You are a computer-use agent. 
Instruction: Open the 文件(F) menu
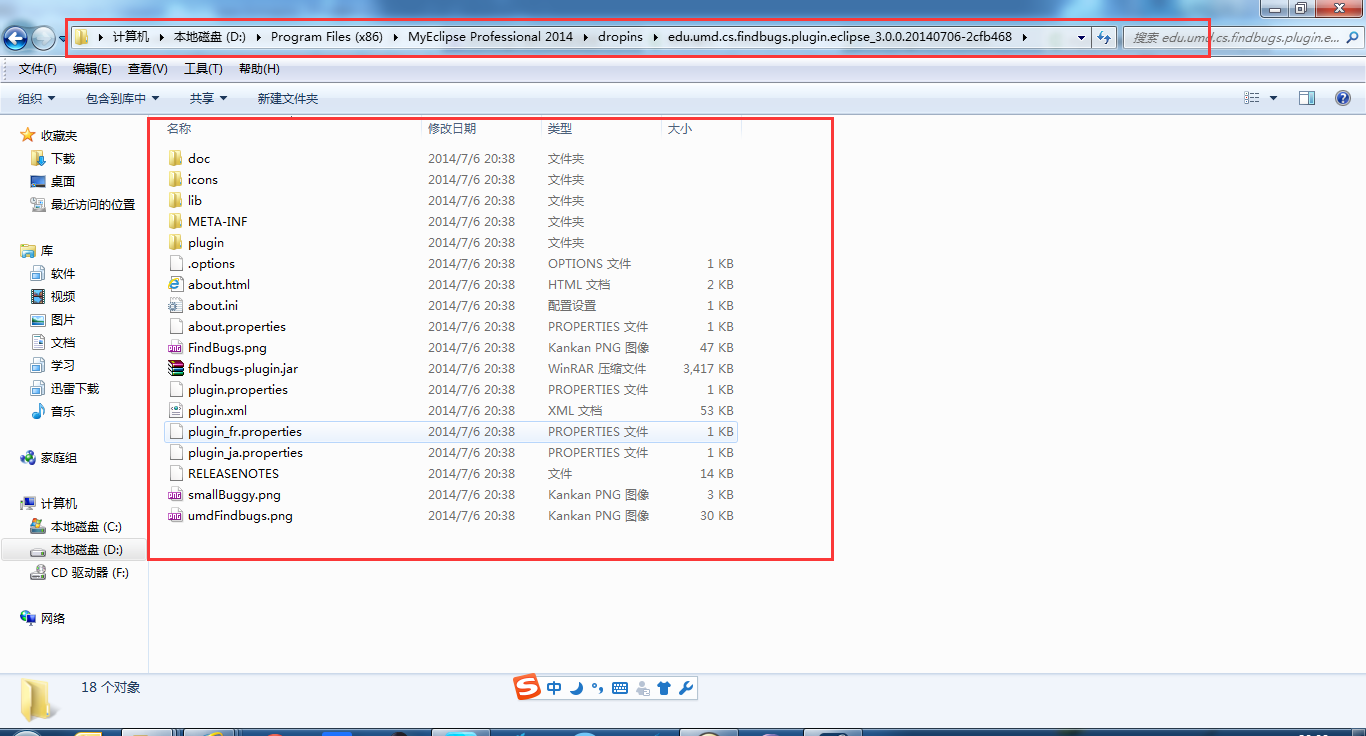[38, 69]
